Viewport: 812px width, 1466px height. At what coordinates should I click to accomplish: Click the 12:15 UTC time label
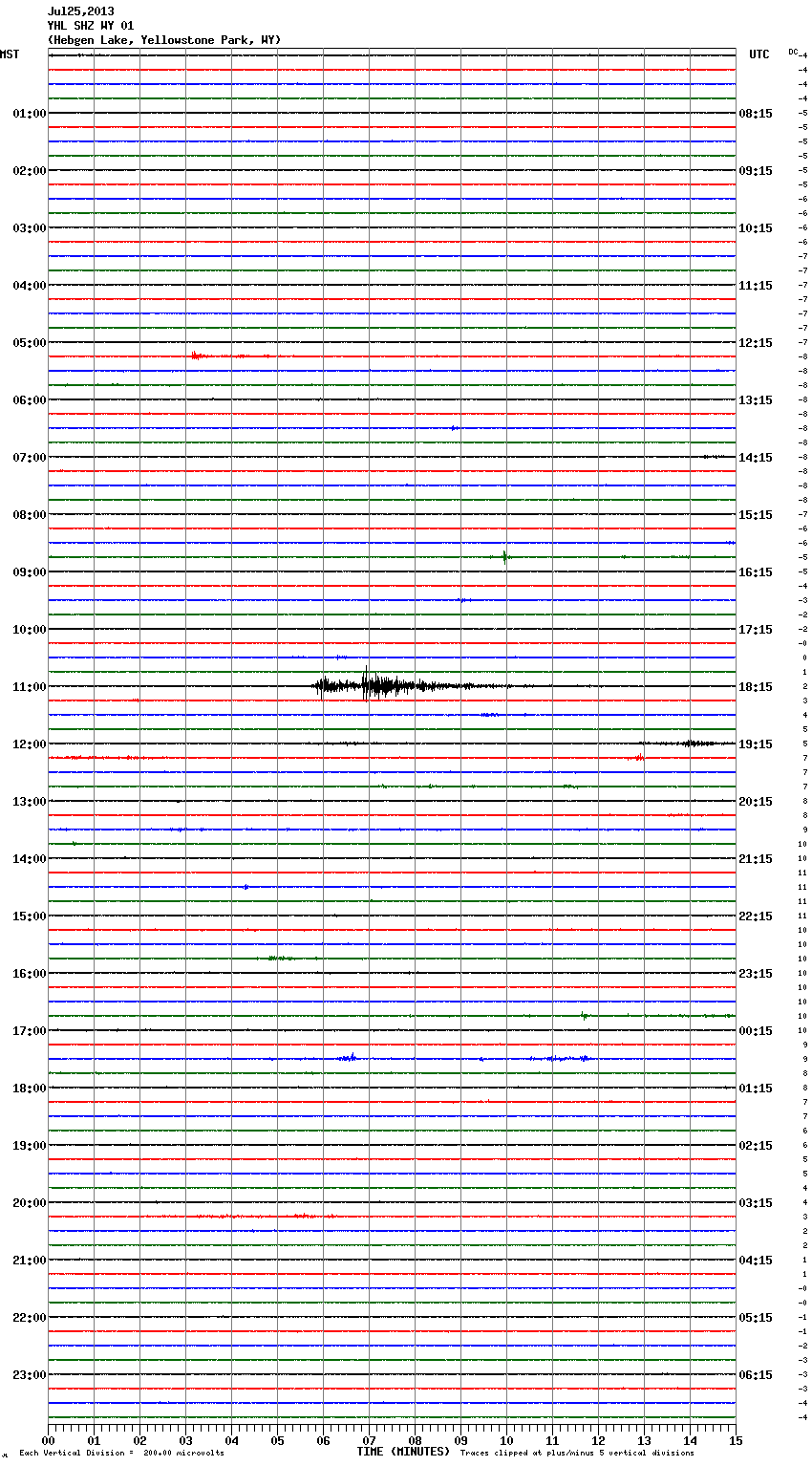[756, 343]
